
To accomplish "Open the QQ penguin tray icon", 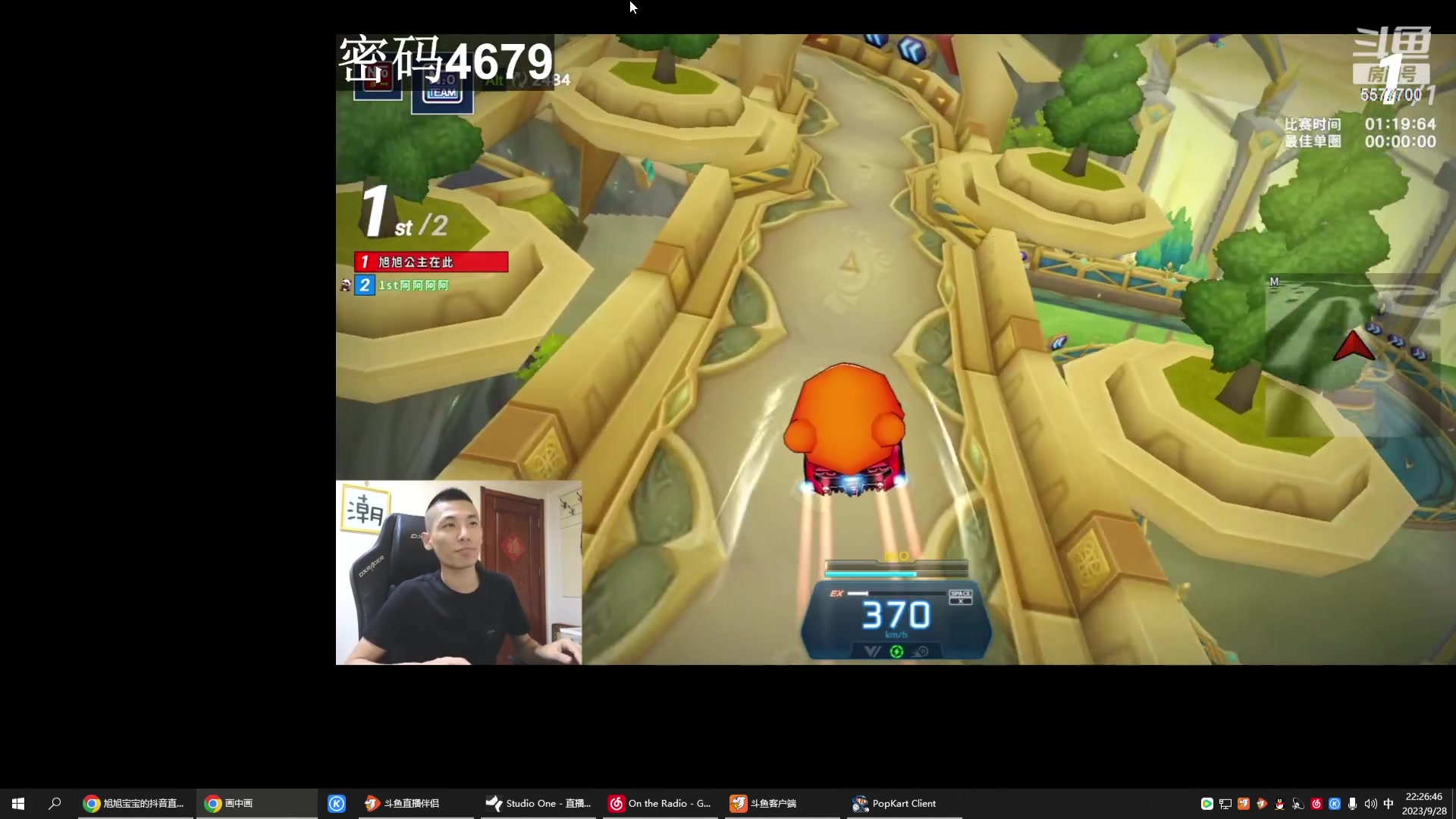I will point(1279,804).
